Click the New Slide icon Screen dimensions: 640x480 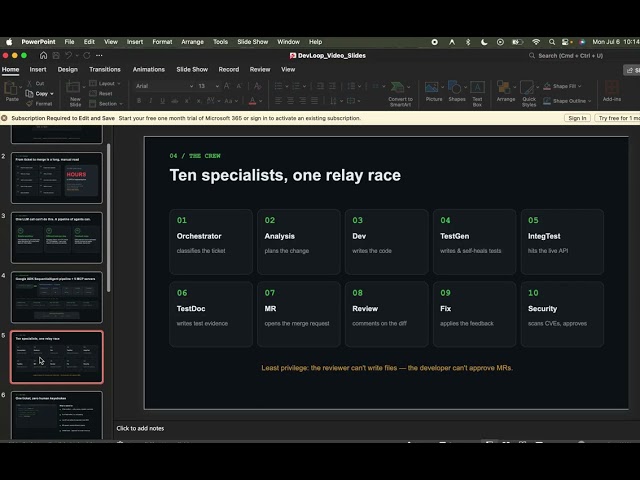click(73, 87)
